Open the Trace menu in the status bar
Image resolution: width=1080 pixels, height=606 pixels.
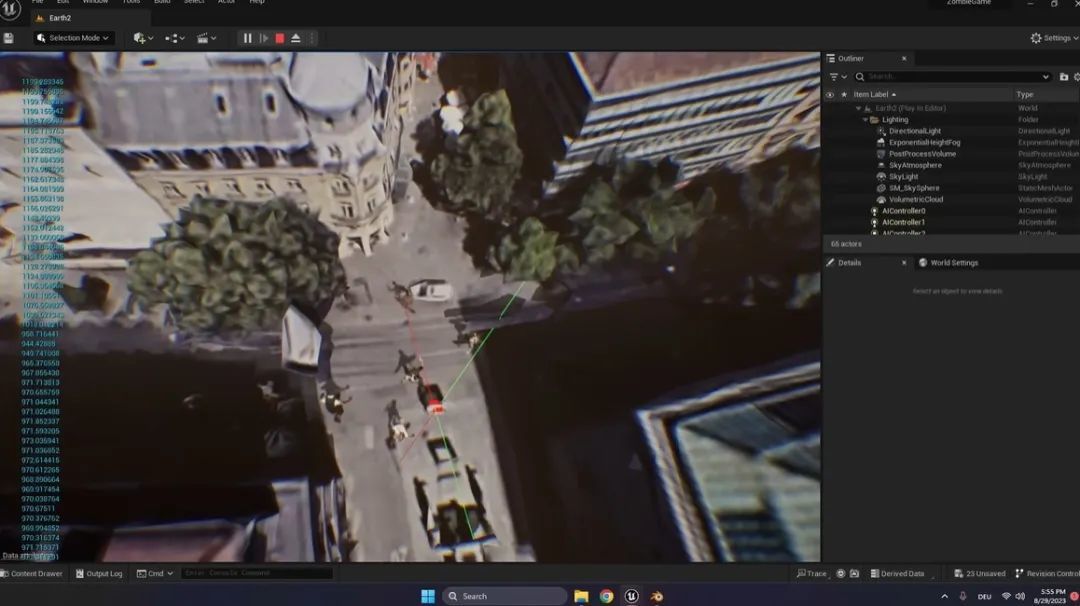(812, 573)
